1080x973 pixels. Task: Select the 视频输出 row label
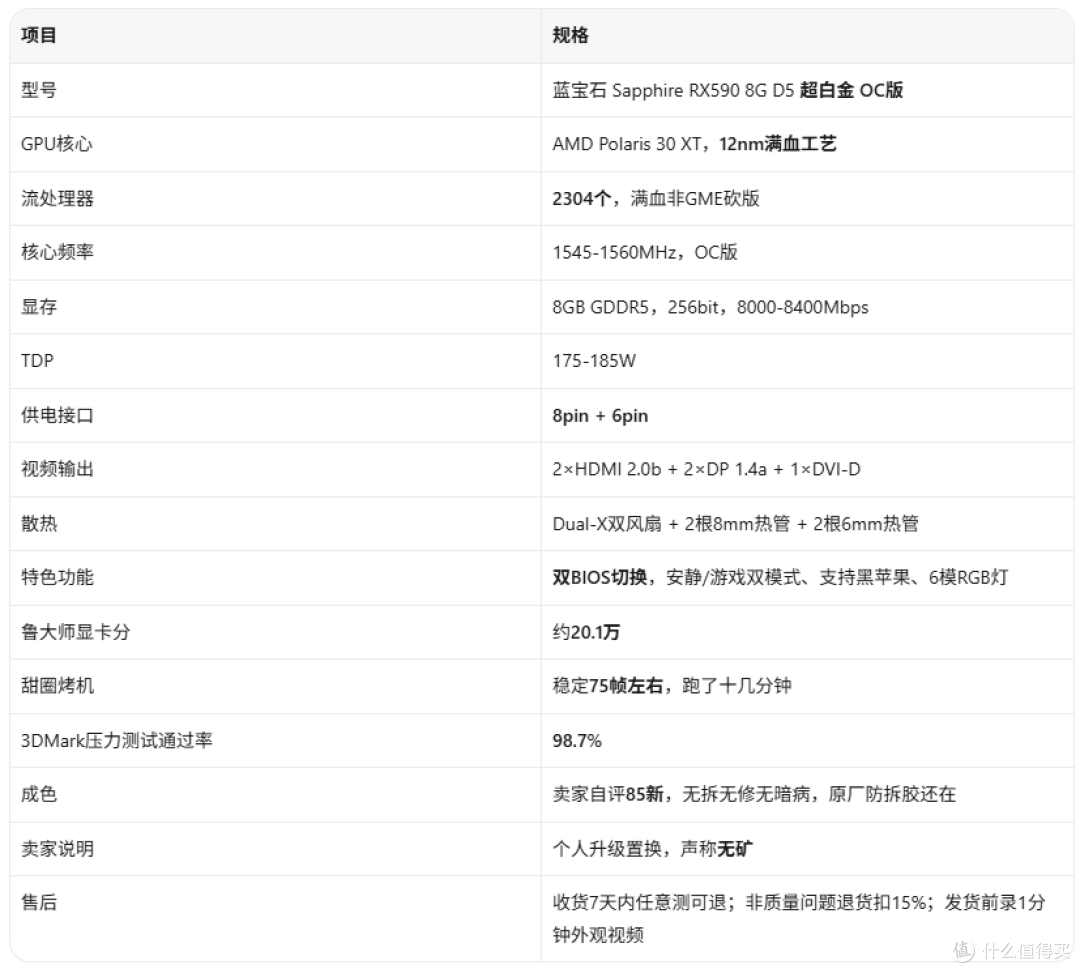point(57,469)
